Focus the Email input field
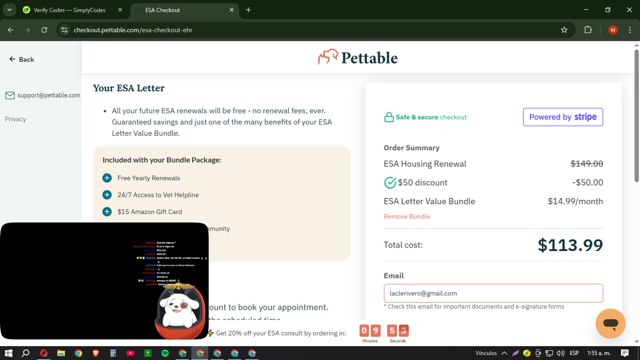 point(493,293)
